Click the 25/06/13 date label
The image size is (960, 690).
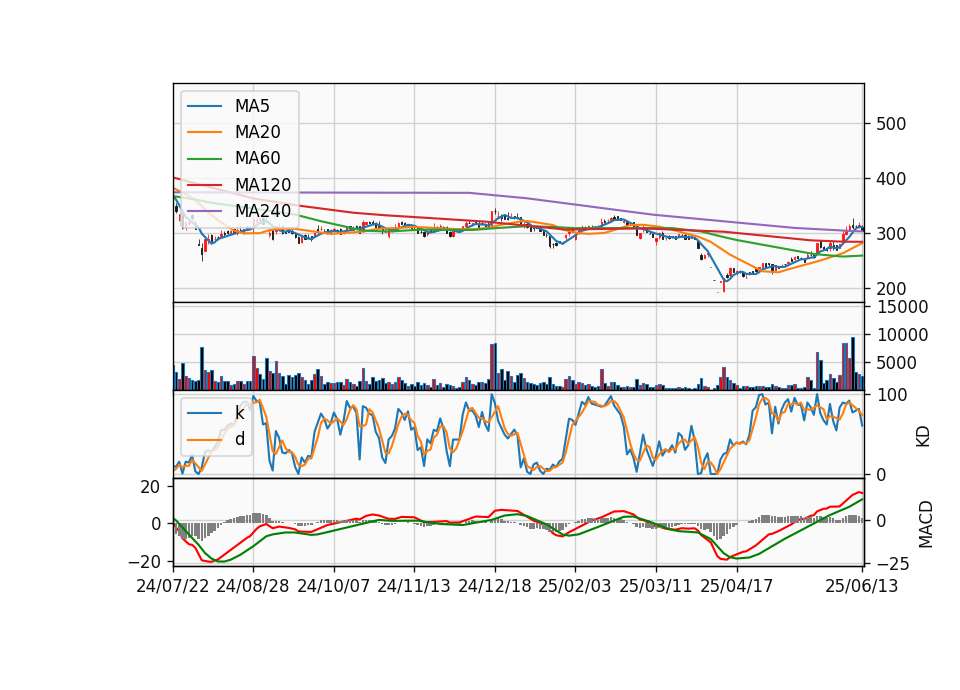(x=861, y=586)
